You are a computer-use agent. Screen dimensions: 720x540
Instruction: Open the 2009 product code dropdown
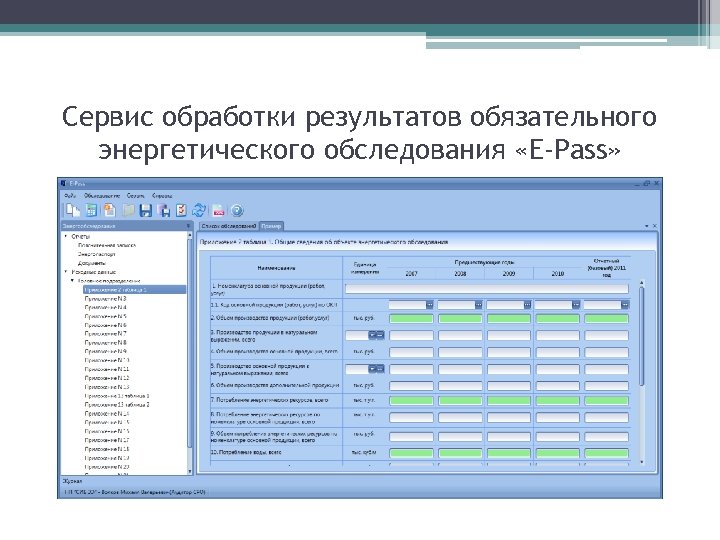[527, 304]
